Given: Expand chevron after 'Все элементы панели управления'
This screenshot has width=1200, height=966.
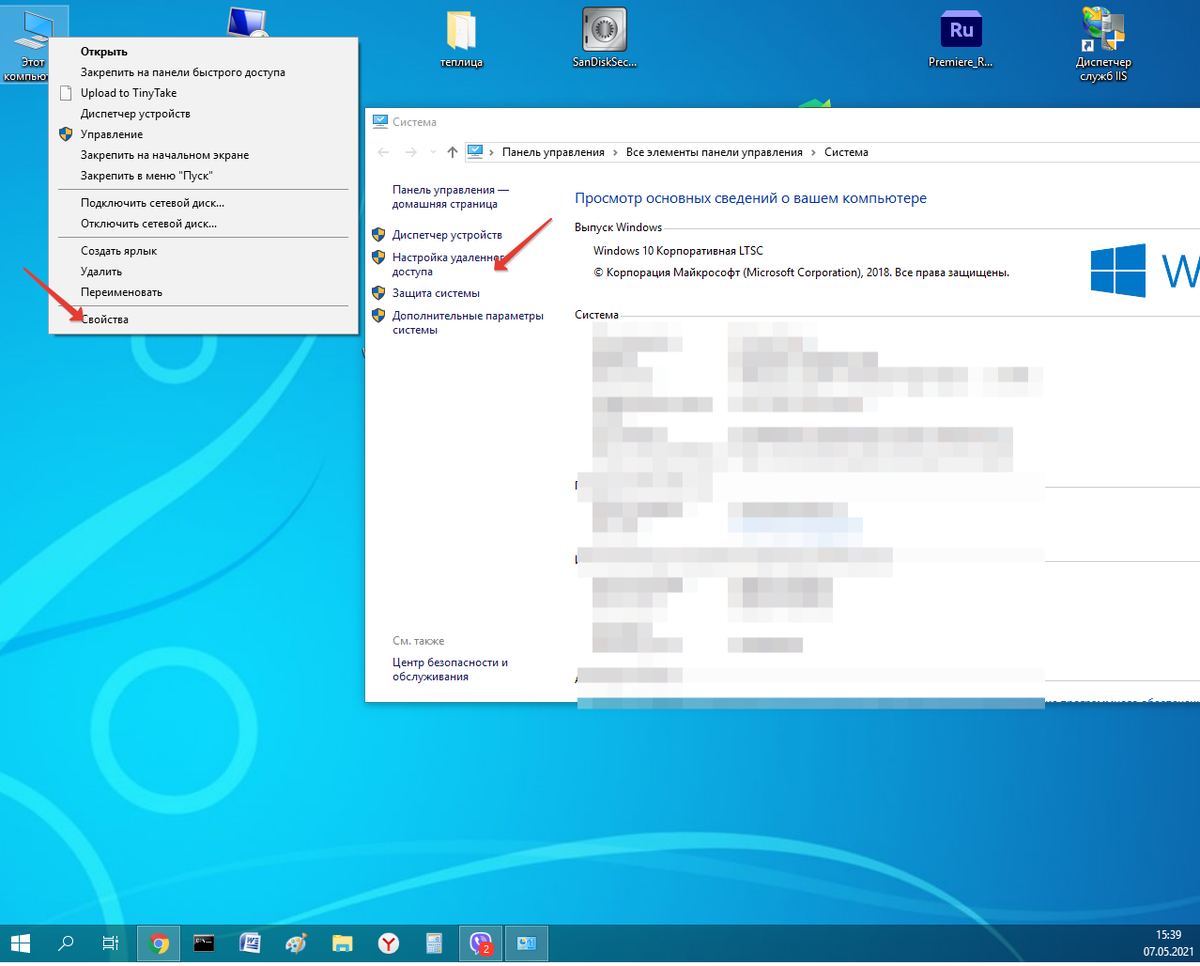Looking at the screenshot, I should coord(813,152).
